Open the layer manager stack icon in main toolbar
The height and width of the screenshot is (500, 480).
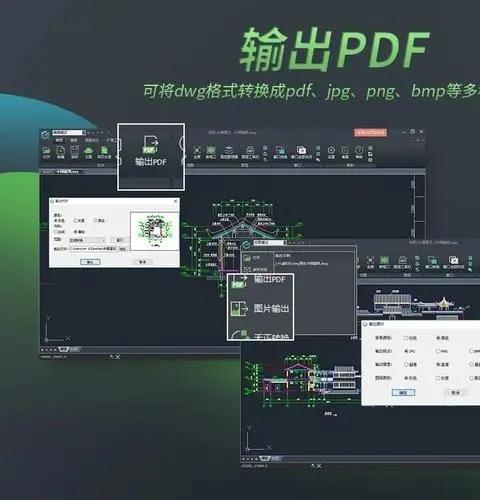coord(229,153)
